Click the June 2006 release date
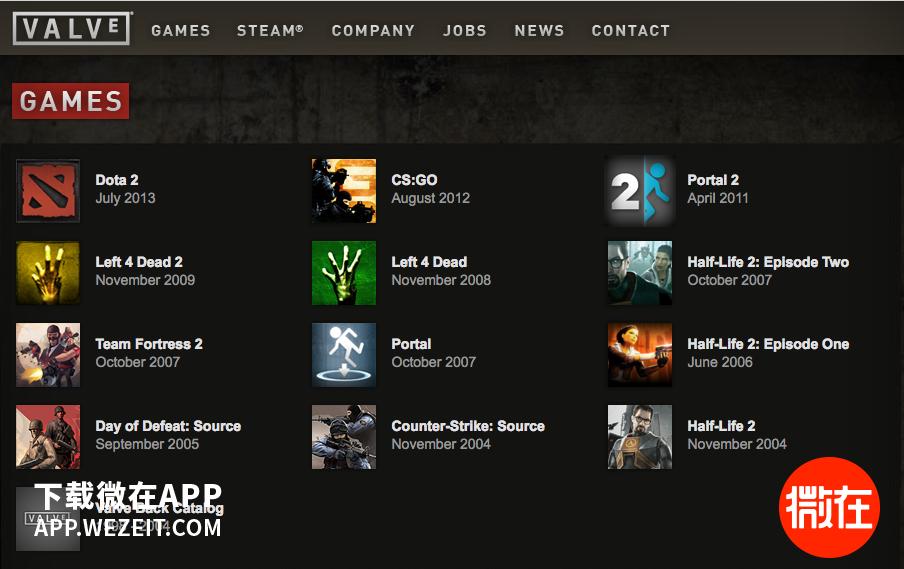The height and width of the screenshot is (569, 904). tap(720, 362)
